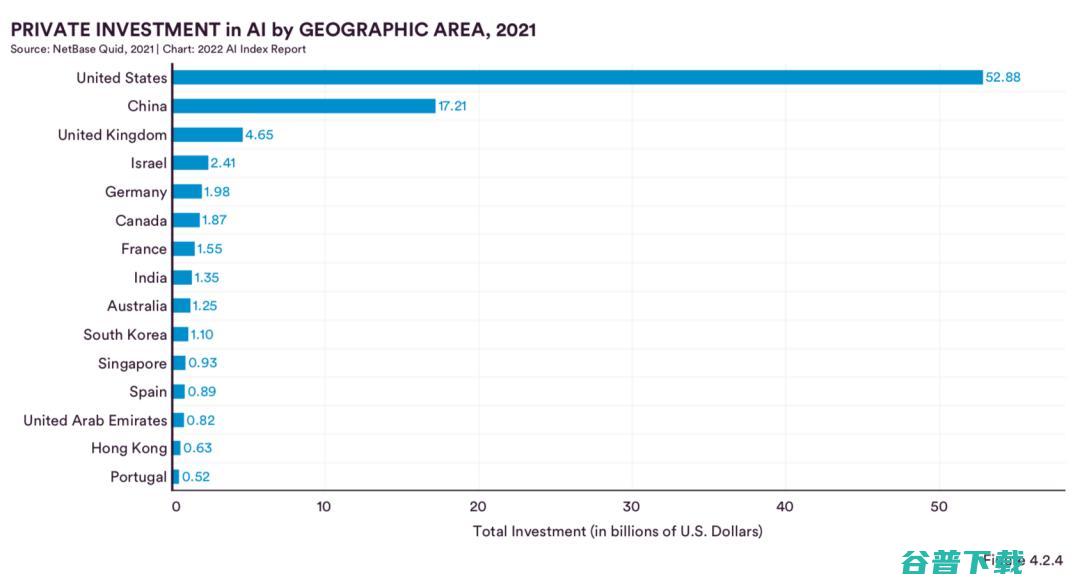Select the United Arab Emirates label
This screenshot has width=1080, height=584.
tap(95, 420)
